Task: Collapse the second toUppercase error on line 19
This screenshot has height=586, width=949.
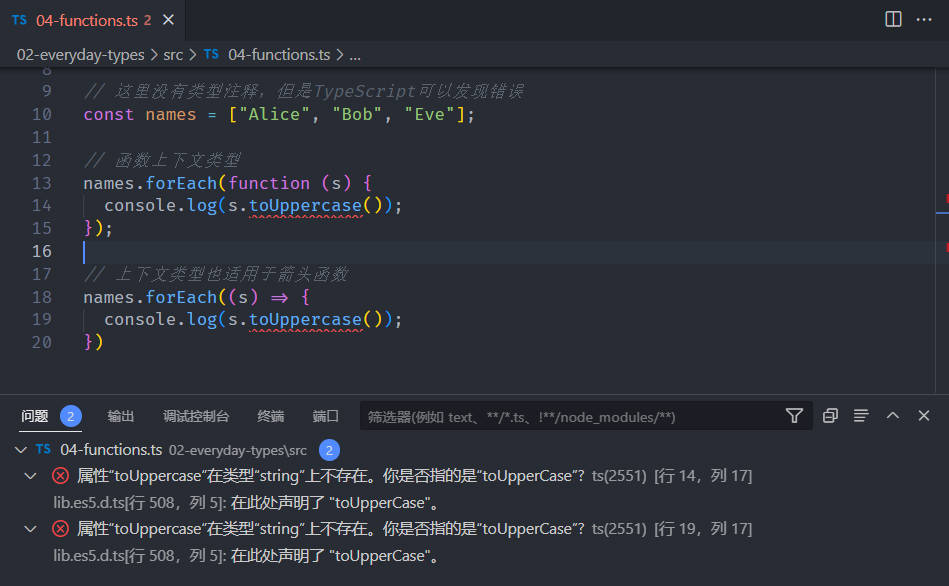Action: tap(30, 529)
